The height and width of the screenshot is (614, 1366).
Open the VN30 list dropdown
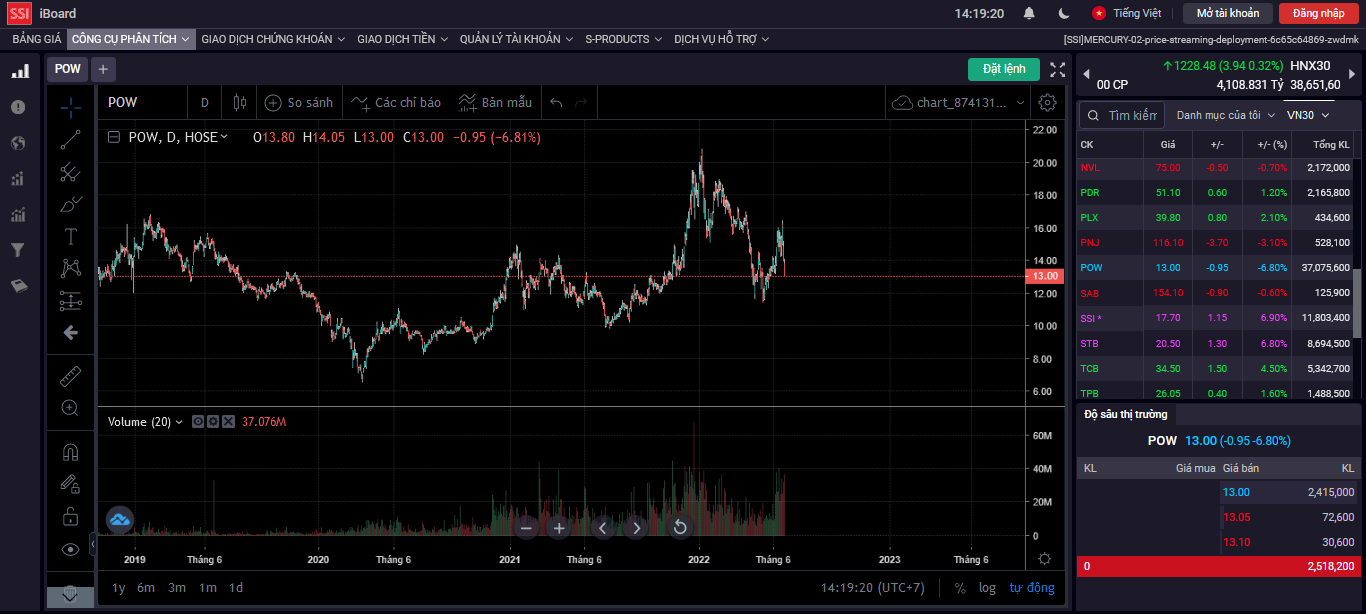click(x=1308, y=115)
